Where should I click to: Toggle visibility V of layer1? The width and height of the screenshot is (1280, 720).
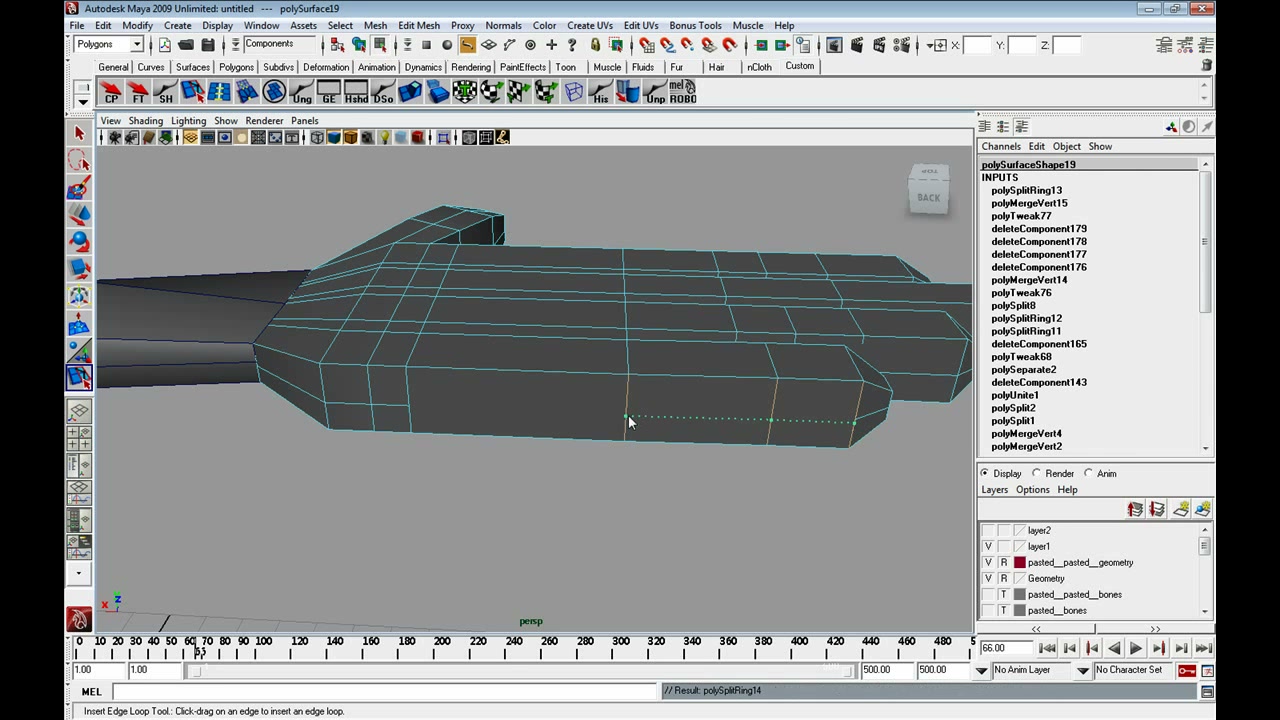click(988, 547)
